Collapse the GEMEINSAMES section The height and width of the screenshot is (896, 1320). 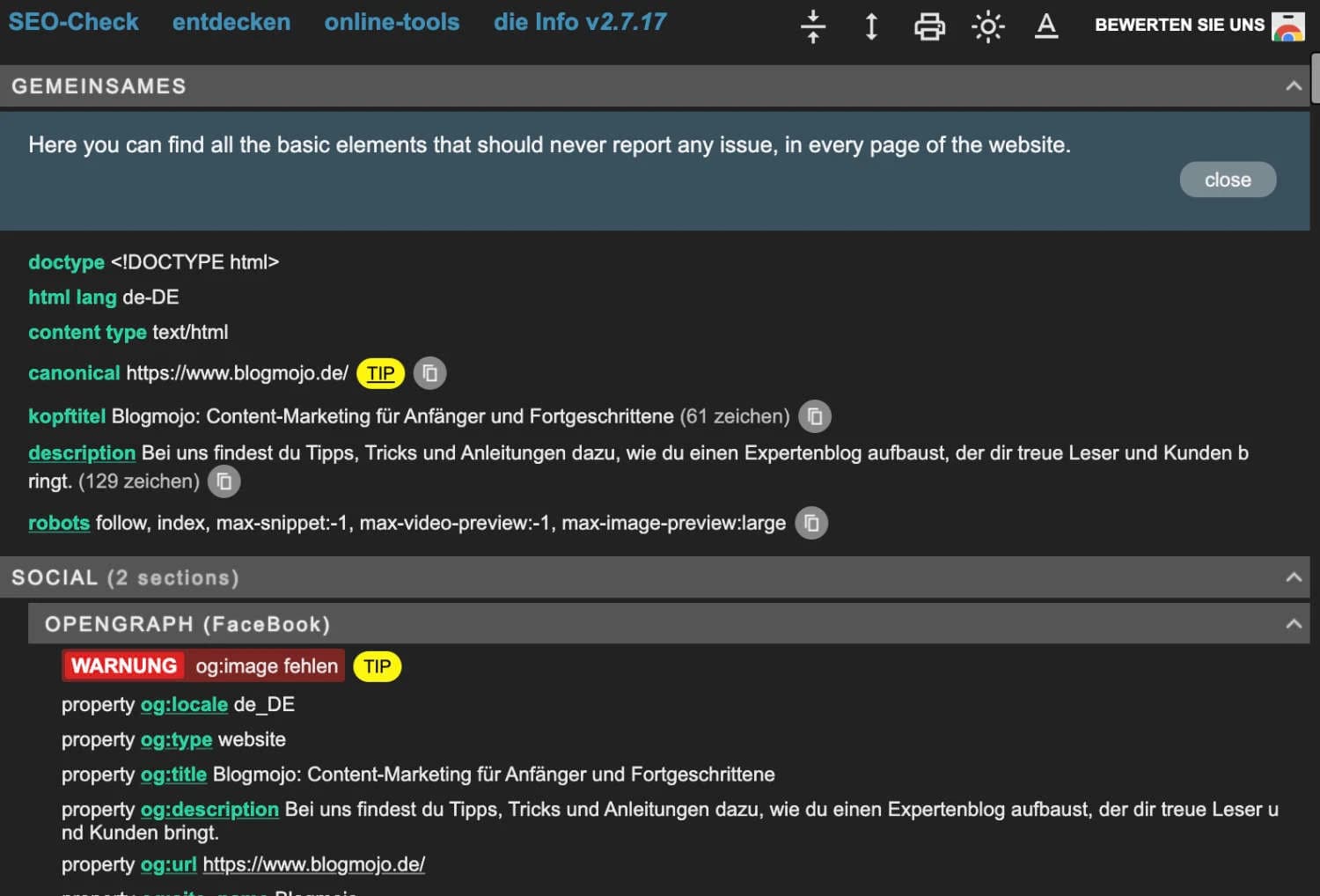coord(1294,85)
